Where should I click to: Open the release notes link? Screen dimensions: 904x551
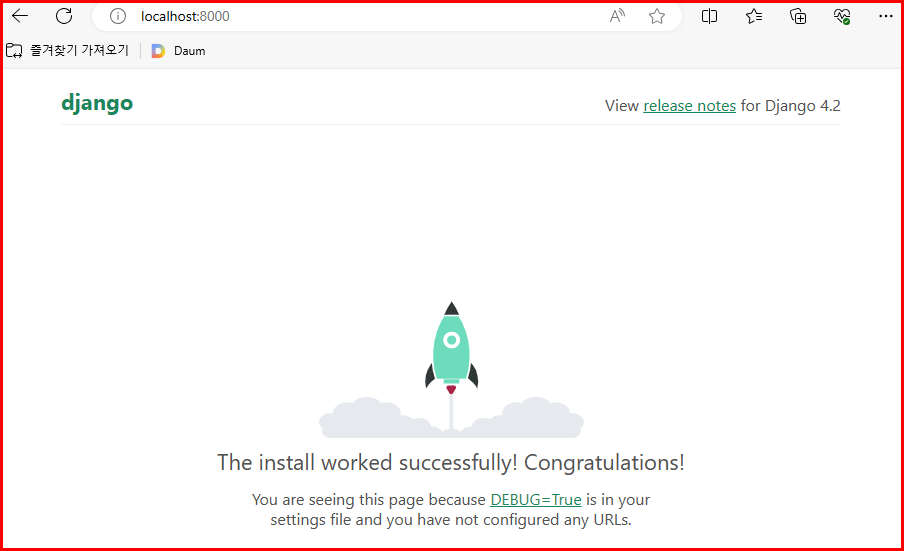pyautogui.click(x=690, y=106)
